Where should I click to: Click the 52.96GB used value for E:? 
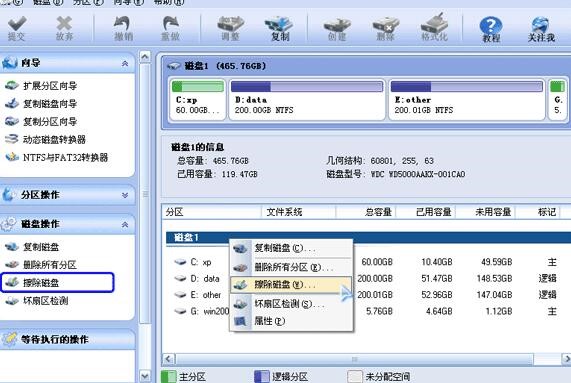[x=437, y=295]
